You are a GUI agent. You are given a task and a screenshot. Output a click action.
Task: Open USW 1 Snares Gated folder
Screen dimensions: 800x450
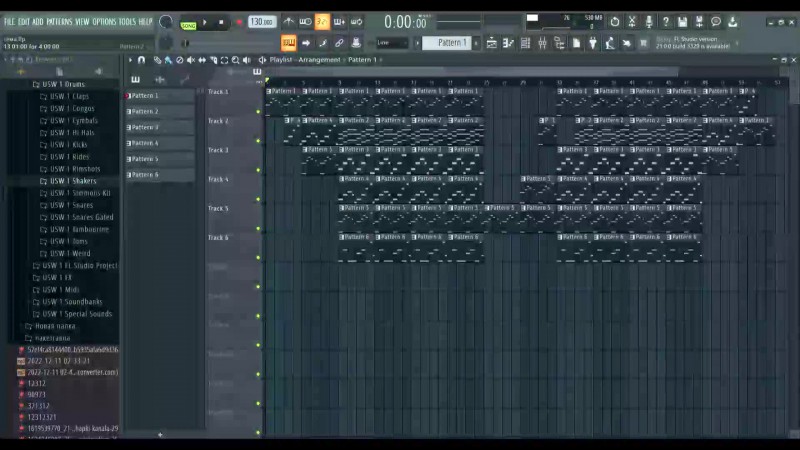[x=77, y=217]
